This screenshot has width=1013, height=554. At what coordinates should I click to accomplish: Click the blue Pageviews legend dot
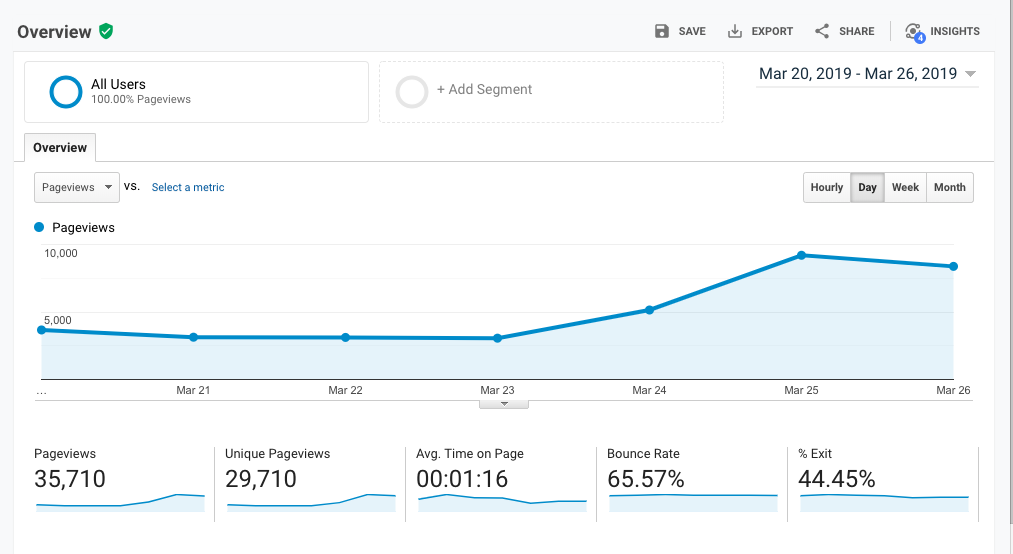tap(40, 227)
